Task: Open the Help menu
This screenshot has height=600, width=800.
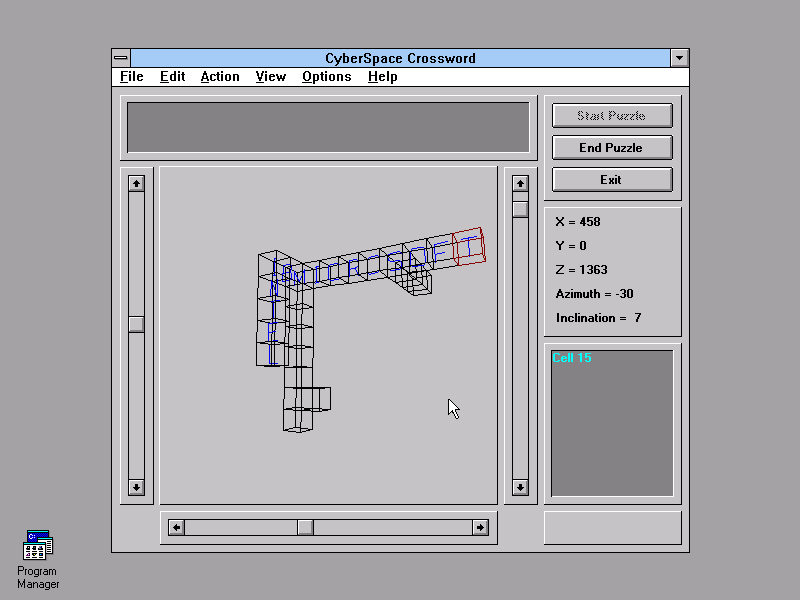Action: 382,77
